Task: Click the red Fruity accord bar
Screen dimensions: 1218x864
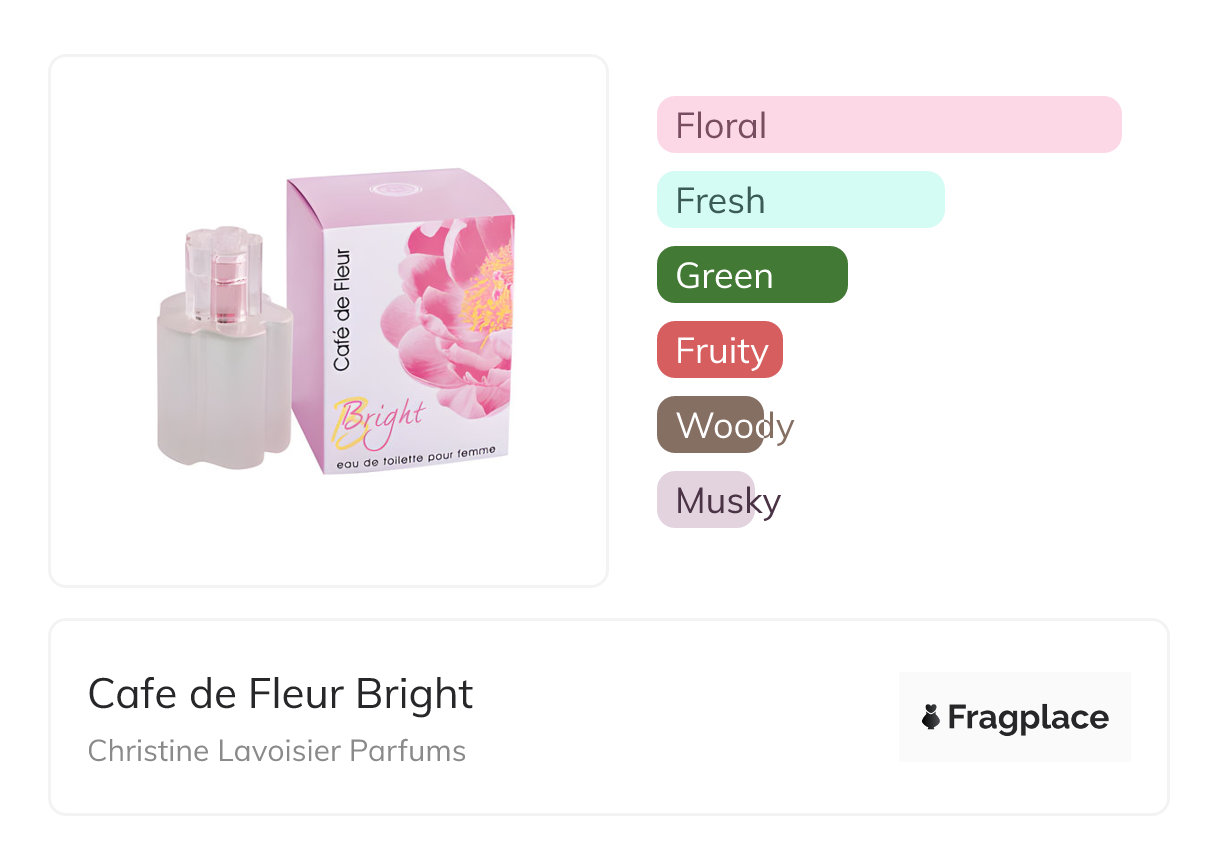Action: pos(719,350)
